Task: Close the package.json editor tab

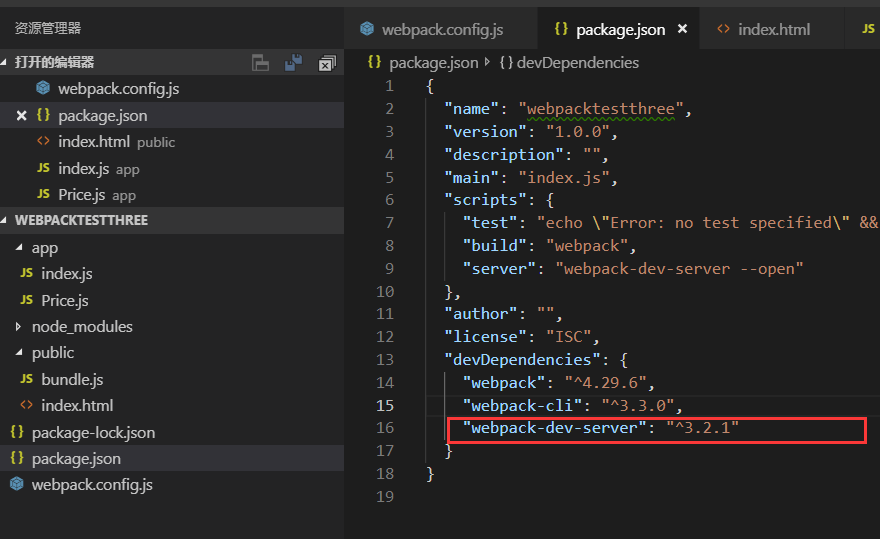Action: click(683, 29)
